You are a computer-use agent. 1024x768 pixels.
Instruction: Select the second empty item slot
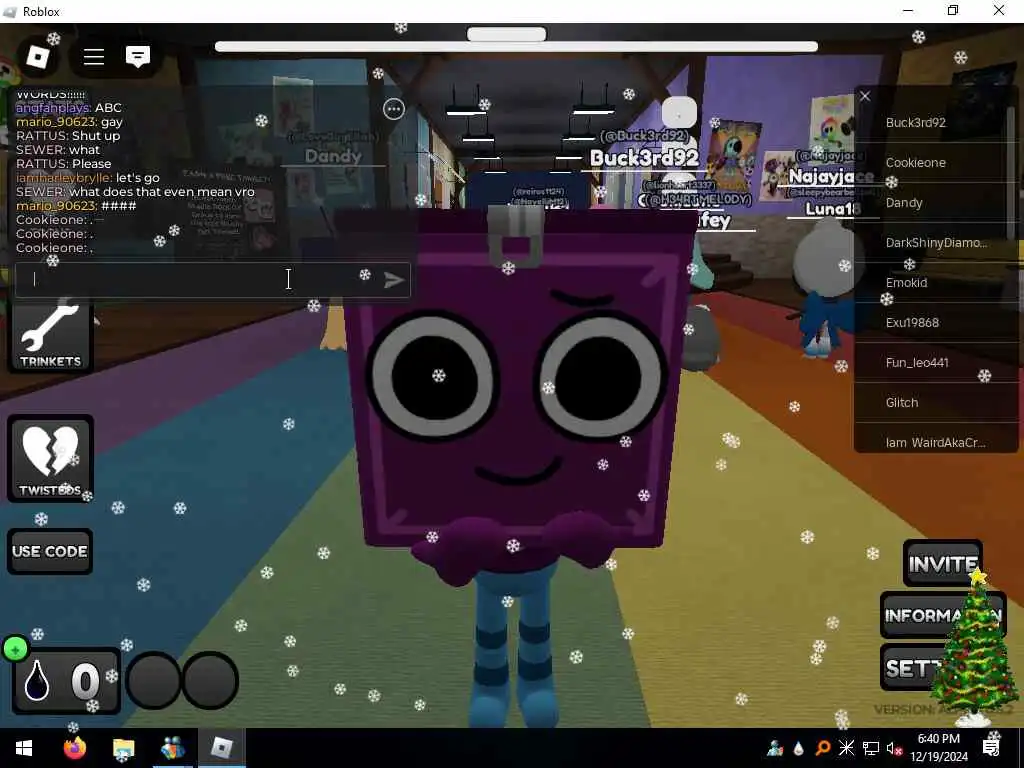[x=210, y=680]
